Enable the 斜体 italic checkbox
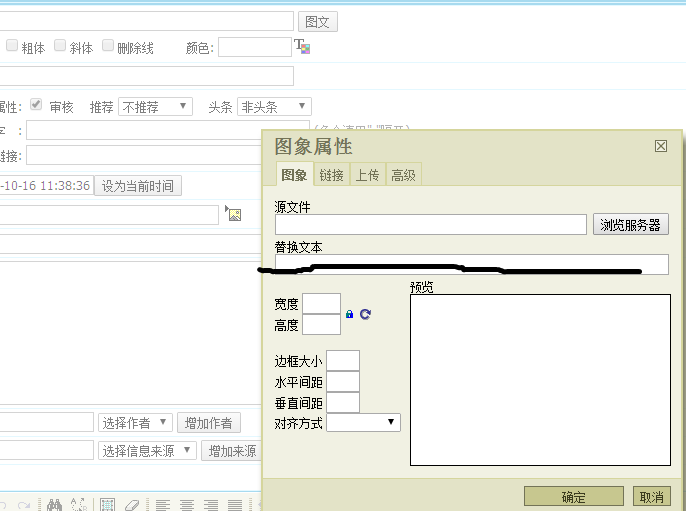The height and width of the screenshot is (511, 686). (x=60, y=46)
